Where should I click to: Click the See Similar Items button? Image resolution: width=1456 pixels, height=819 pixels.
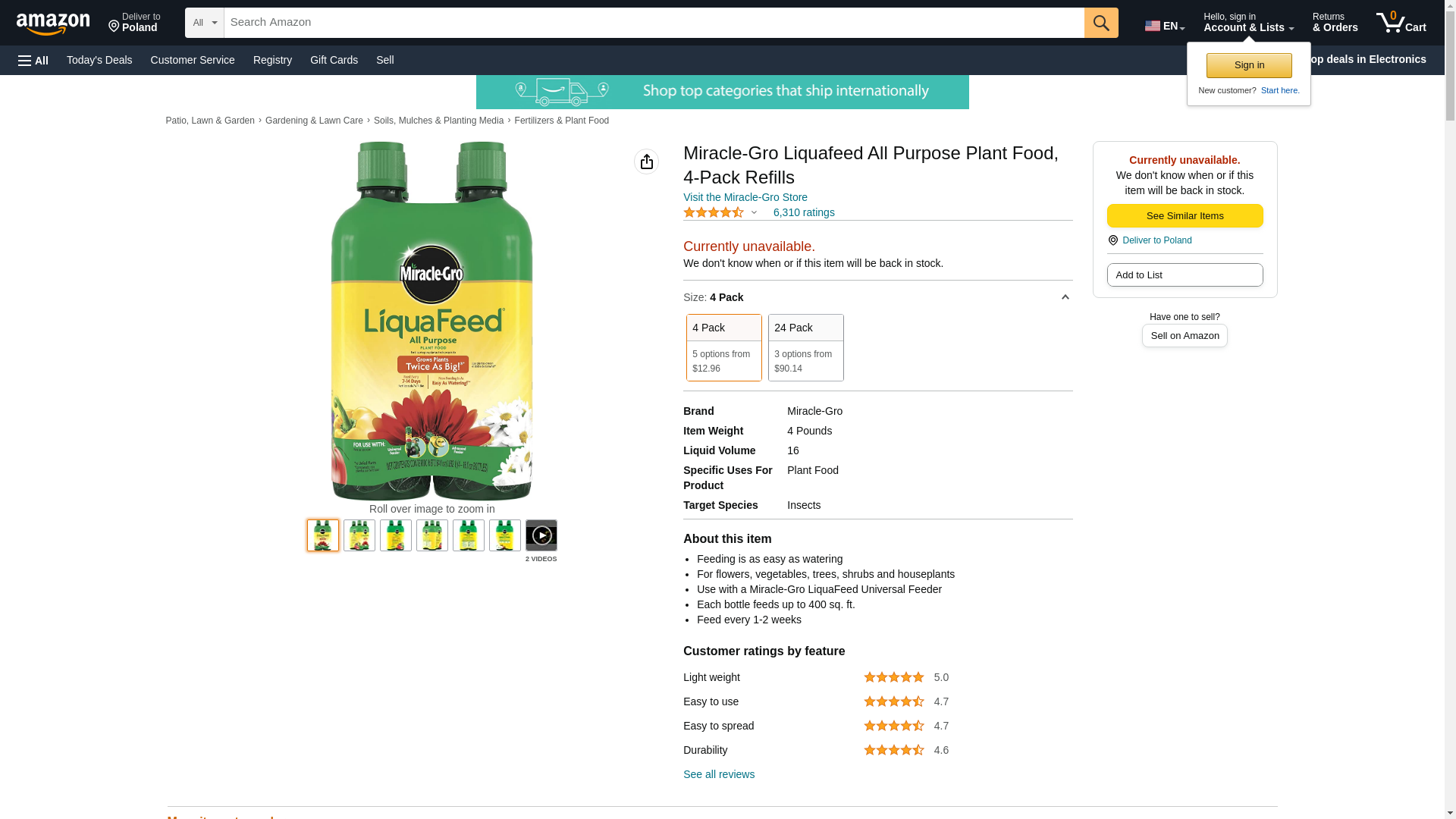pyautogui.click(x=1185, y=216)
